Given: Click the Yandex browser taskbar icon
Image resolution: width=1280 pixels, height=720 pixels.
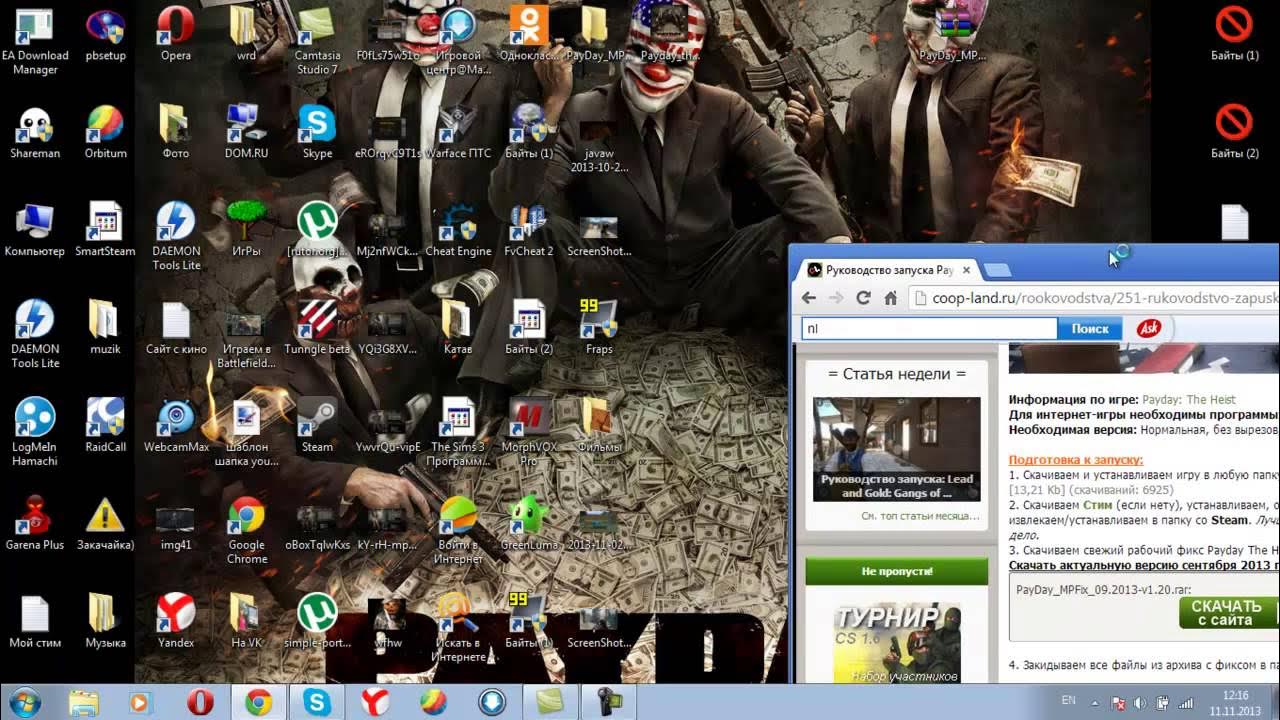Looking at the screenshot, I should coord(375,703).
